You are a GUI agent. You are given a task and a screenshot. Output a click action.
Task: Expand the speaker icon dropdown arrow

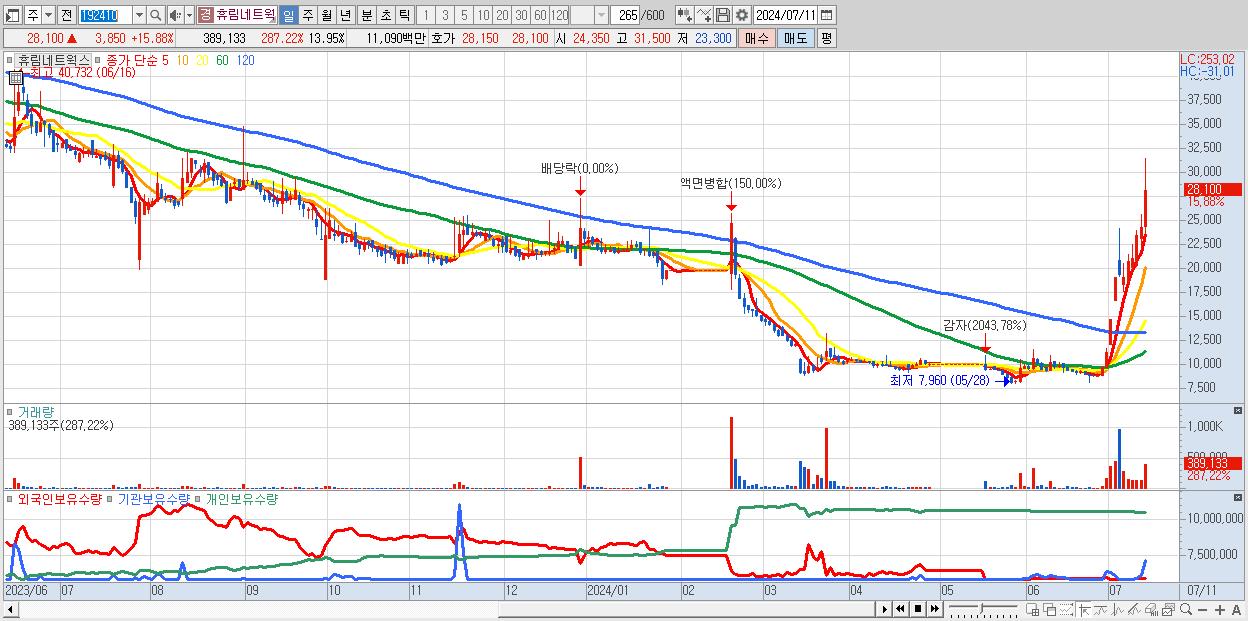click(x=189, y=15)
